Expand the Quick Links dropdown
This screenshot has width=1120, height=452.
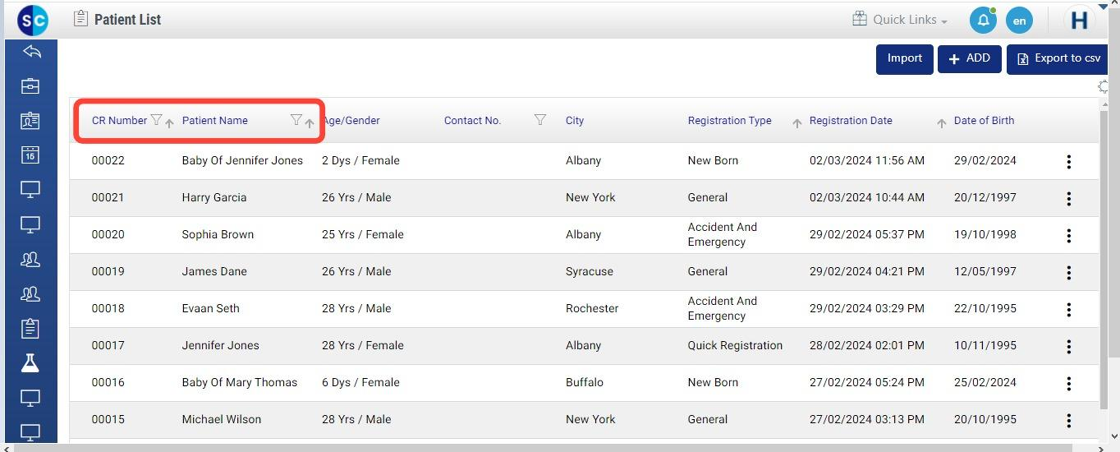coord(900,20)
